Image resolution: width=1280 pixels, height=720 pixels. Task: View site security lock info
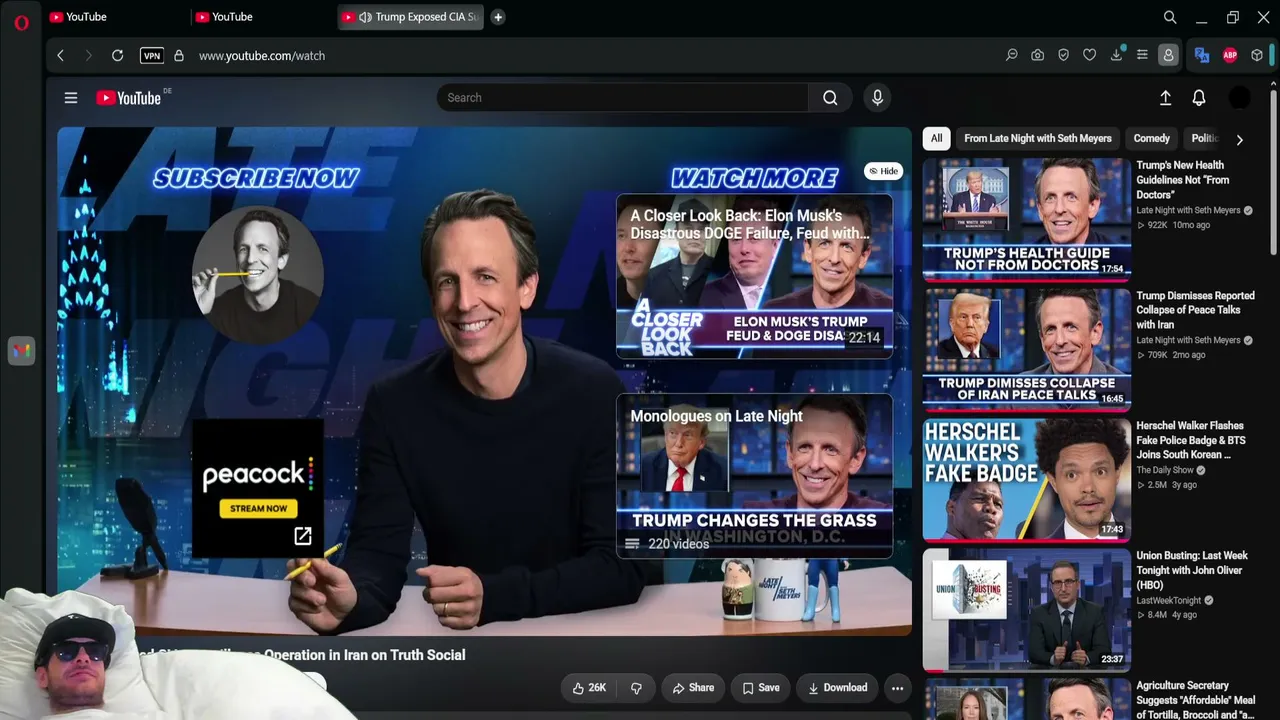click(x=179, y=56)
